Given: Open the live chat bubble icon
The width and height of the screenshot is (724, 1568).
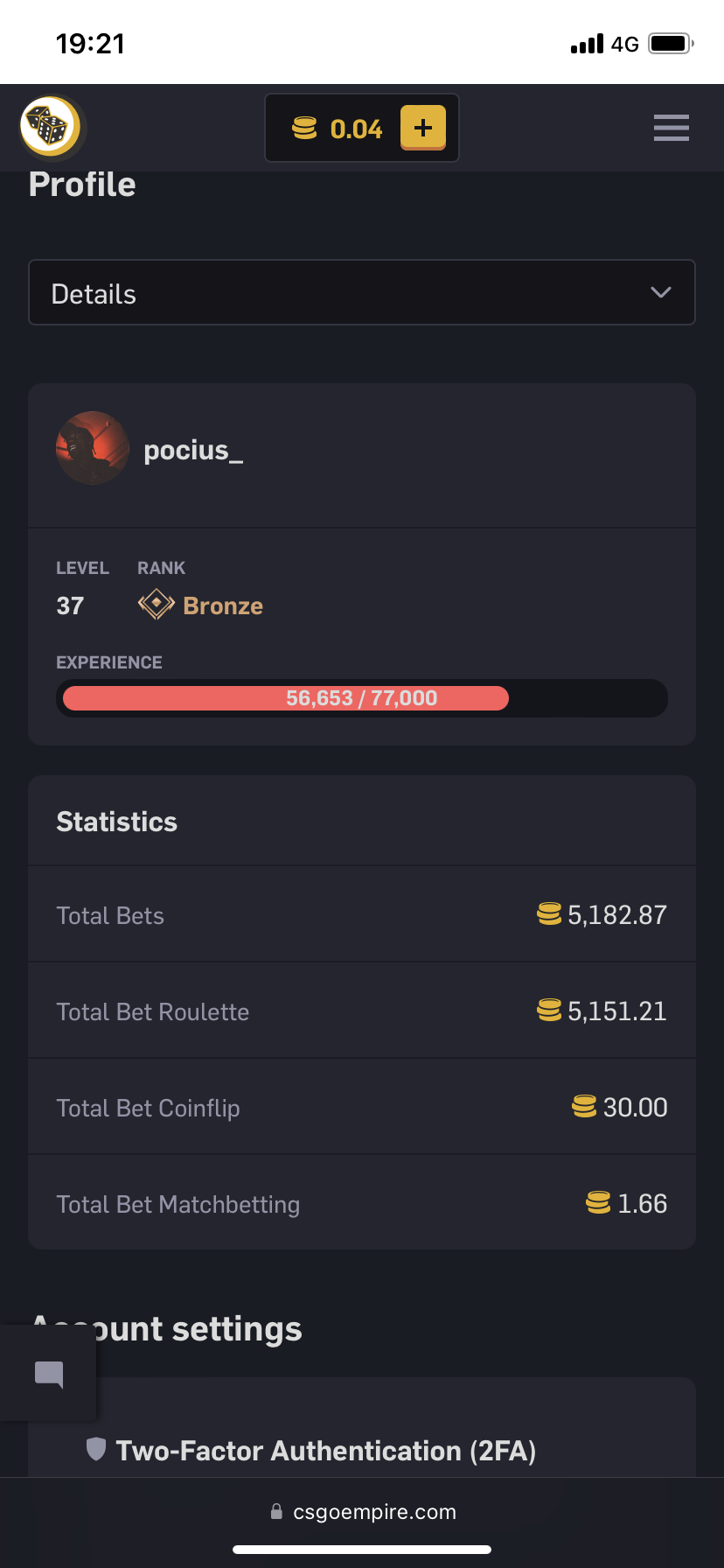Looking at the screenshot, I should point(49,1374).
